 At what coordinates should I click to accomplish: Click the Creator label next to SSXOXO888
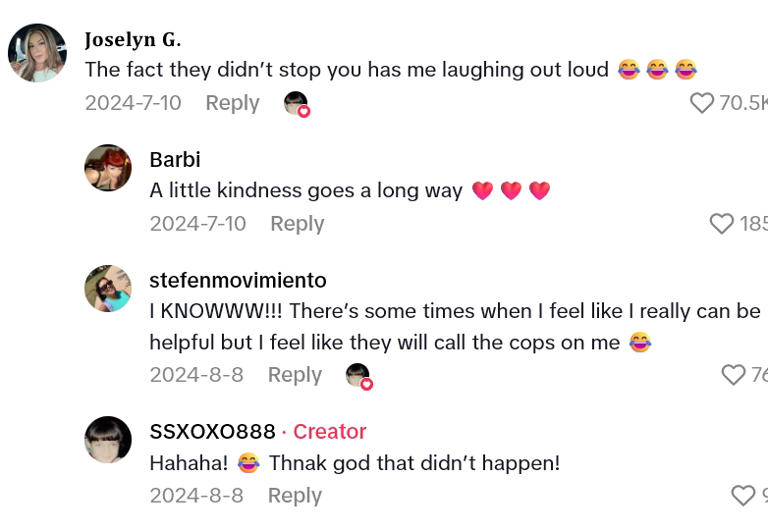coord(329,432)
